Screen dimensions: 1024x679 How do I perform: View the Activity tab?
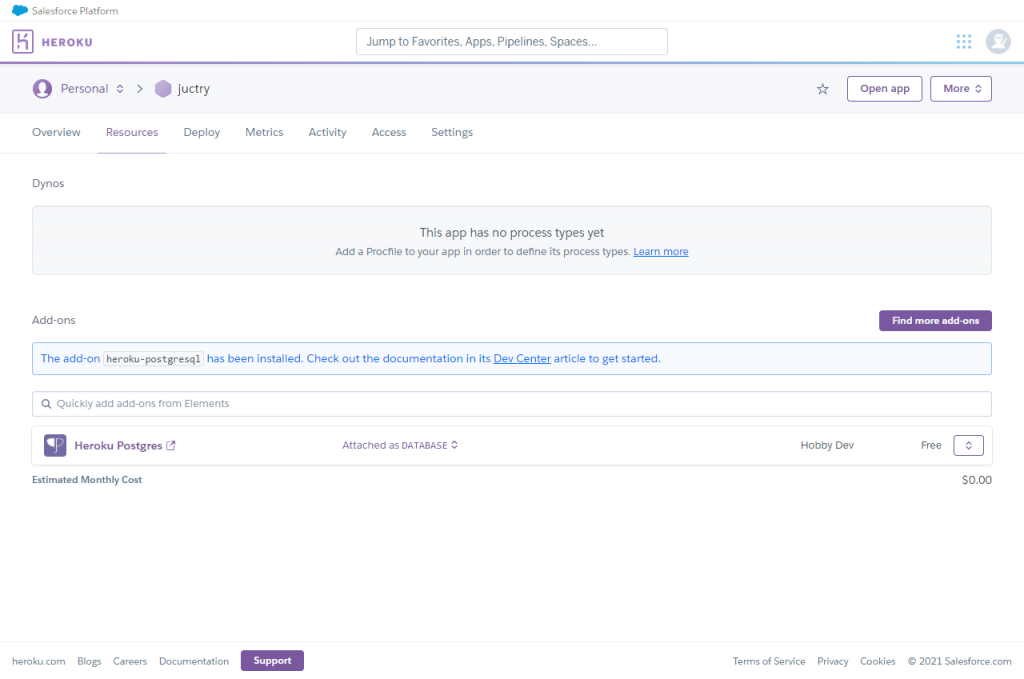(327, 133)
